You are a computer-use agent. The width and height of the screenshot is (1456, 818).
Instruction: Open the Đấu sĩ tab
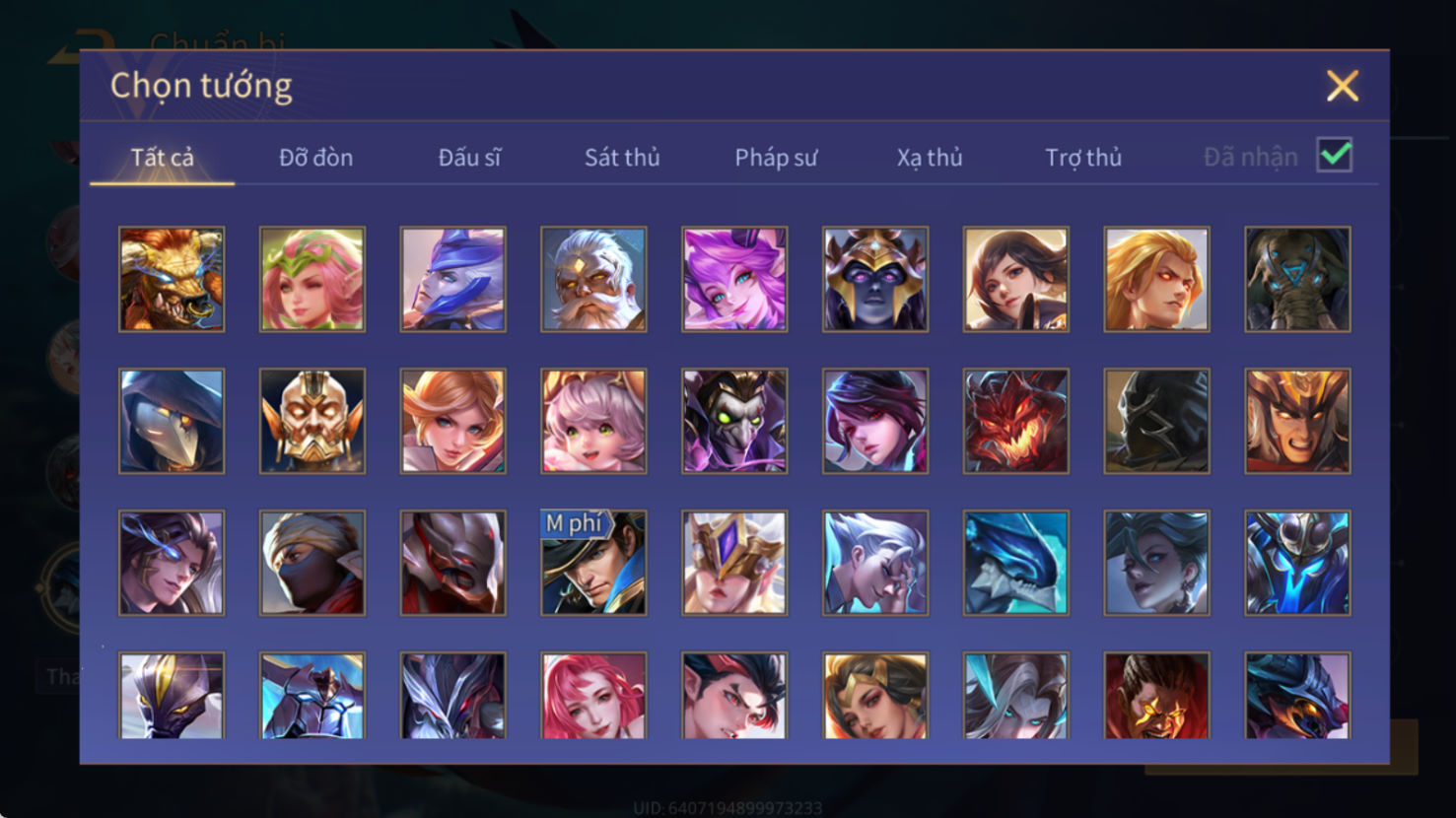[x=469, y=158]
